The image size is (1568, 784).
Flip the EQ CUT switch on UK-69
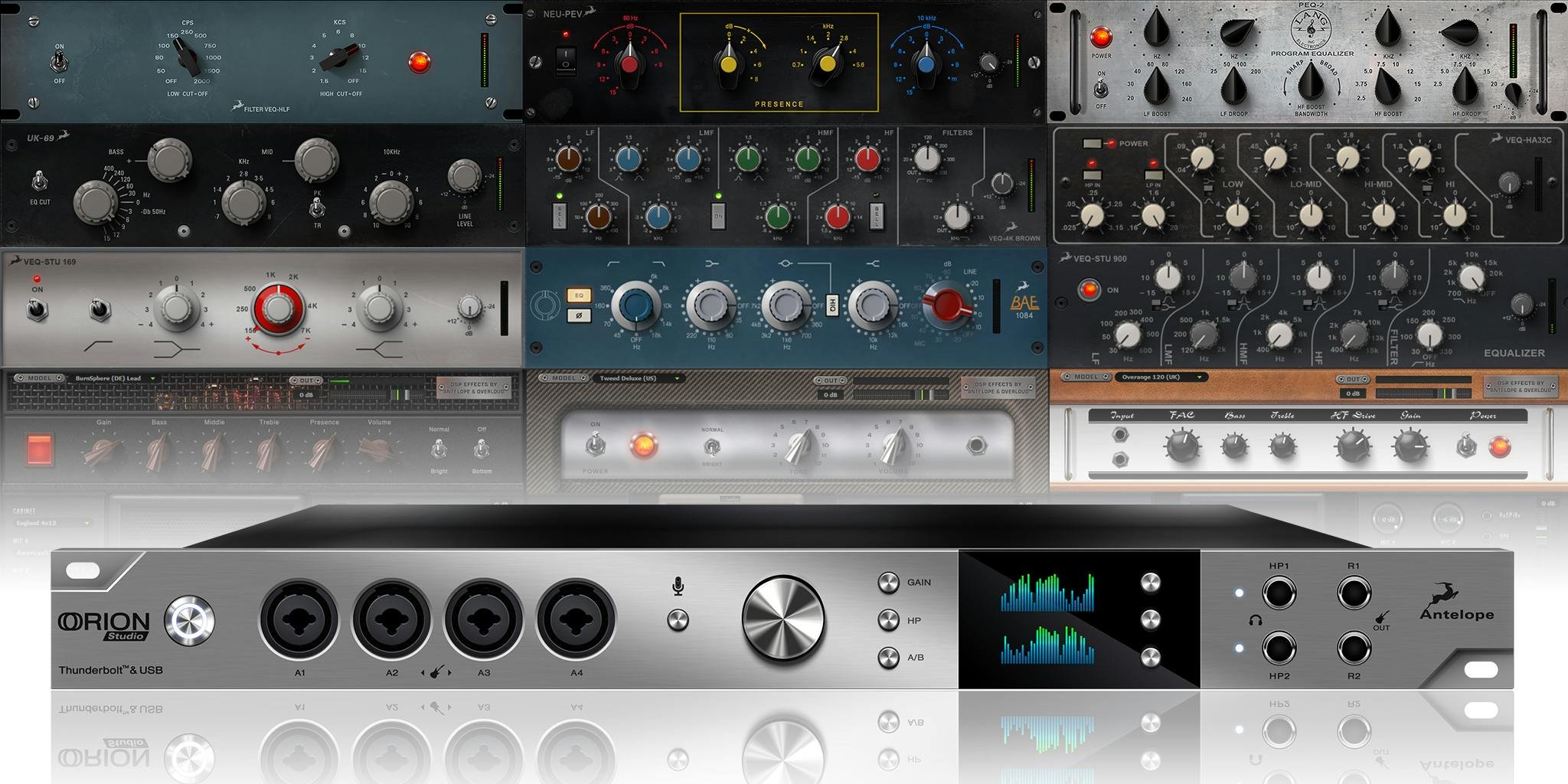point(39,182)
